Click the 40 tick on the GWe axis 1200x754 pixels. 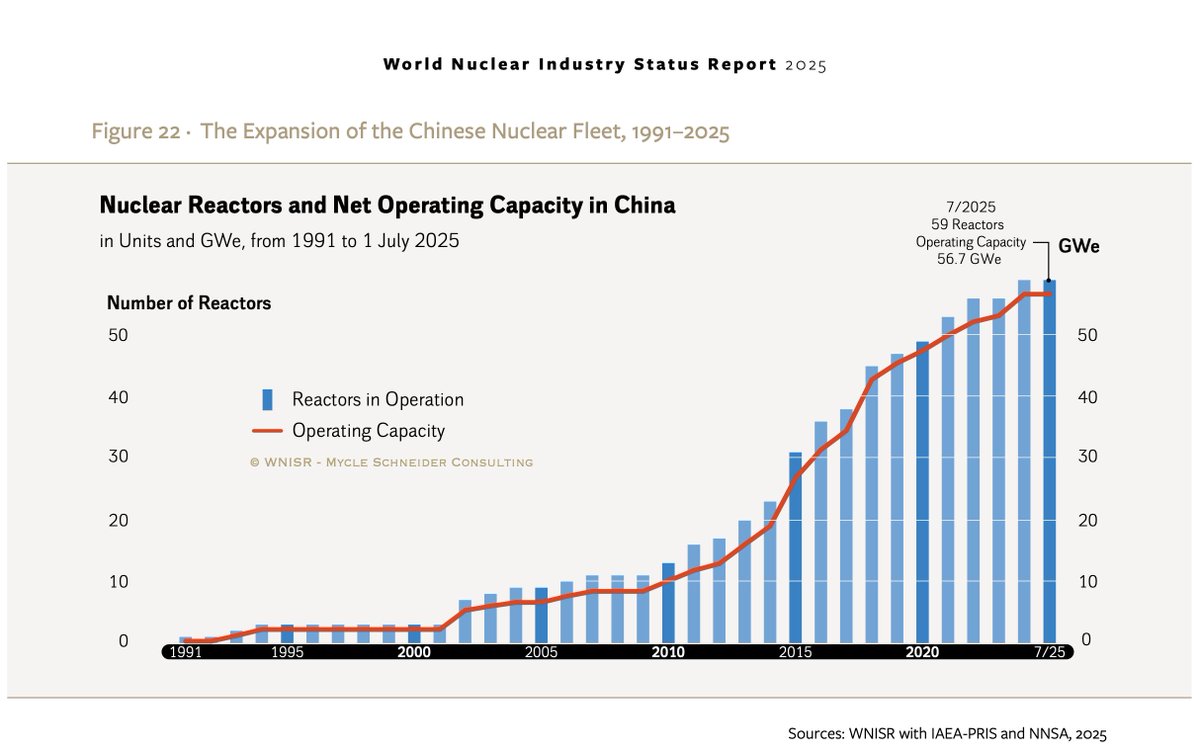1088,398
